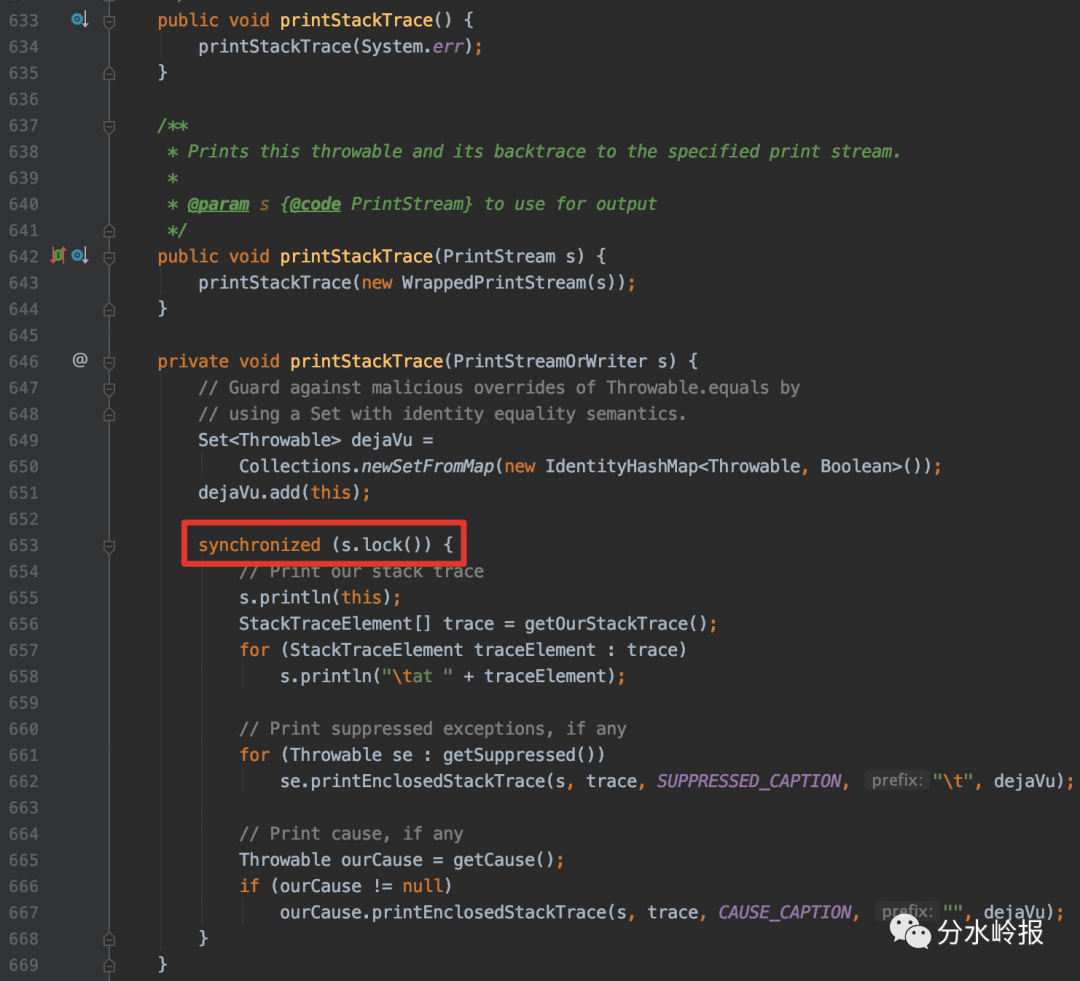Click 'IdentityHashMap' on line 650
This screenshot has height=981, width=1080.
pos(622,466)
